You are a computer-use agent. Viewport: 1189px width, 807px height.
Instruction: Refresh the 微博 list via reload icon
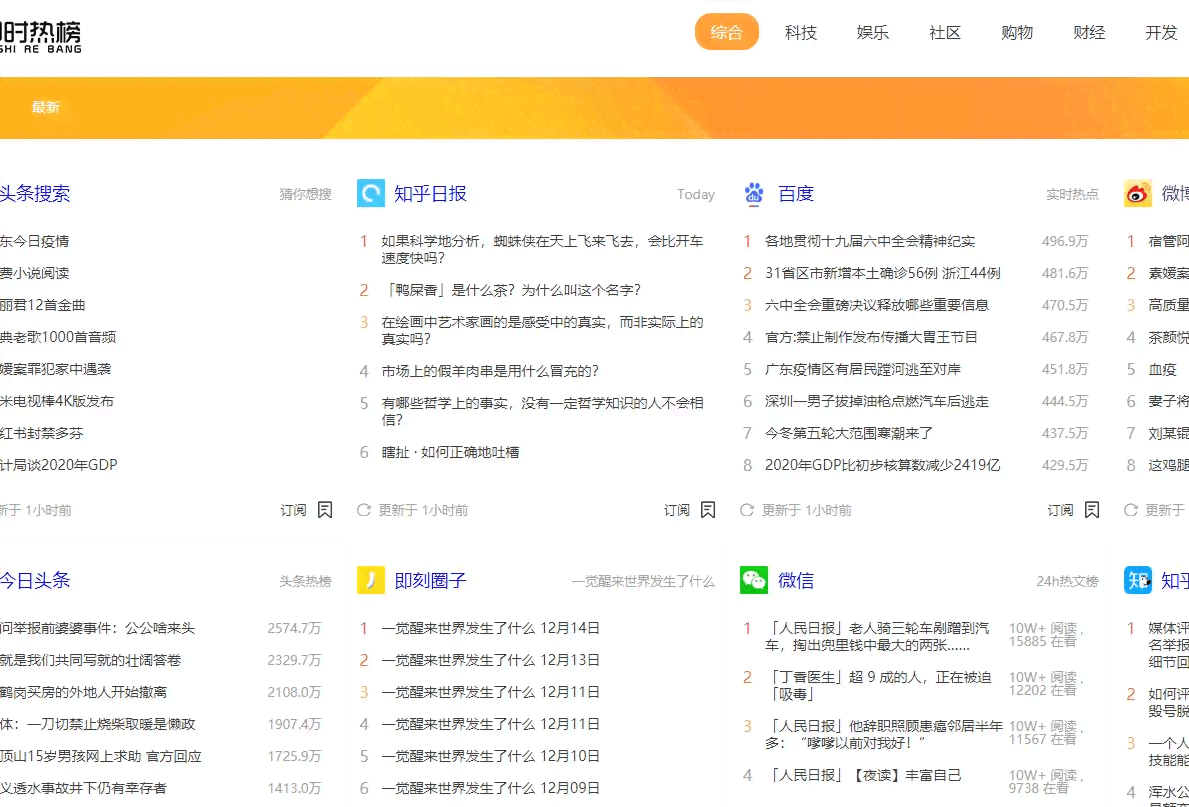[x=1131, y=510]
